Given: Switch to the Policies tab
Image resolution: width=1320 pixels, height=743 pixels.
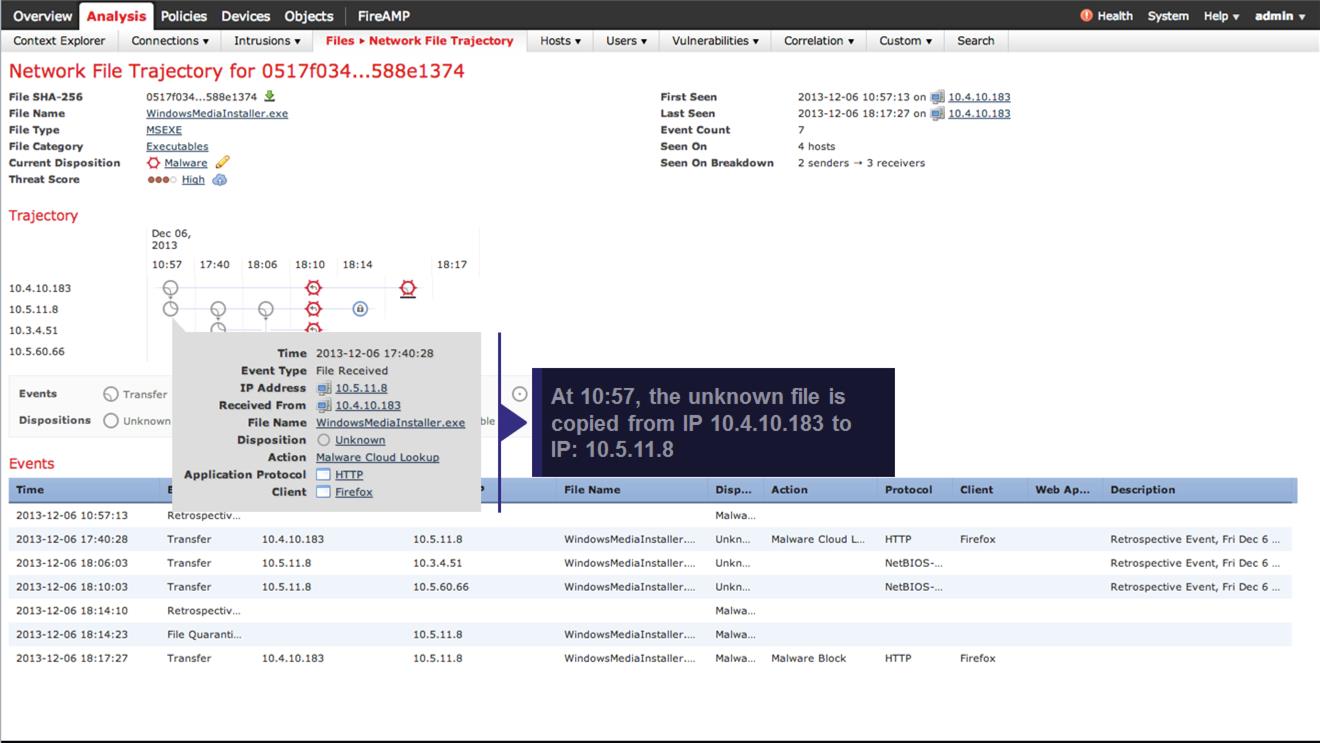Looking at the screenshot, I should click(x=184, y=16).
